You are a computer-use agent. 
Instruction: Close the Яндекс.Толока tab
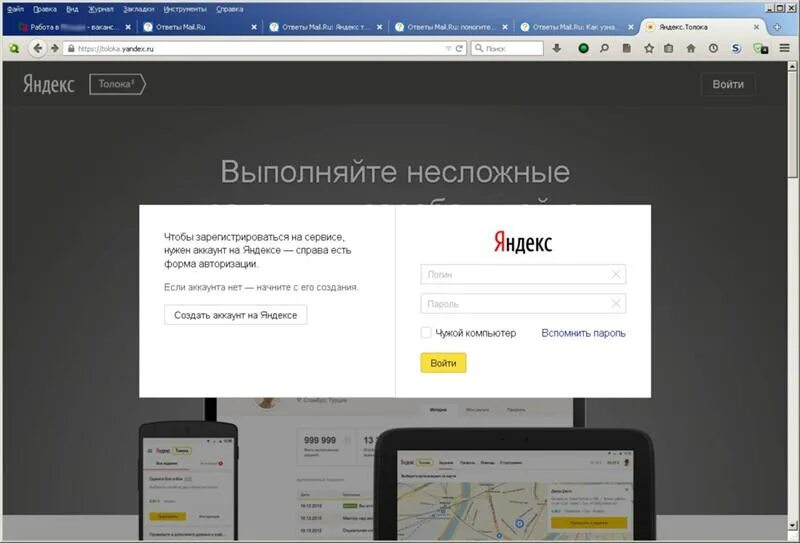point(756,27)
